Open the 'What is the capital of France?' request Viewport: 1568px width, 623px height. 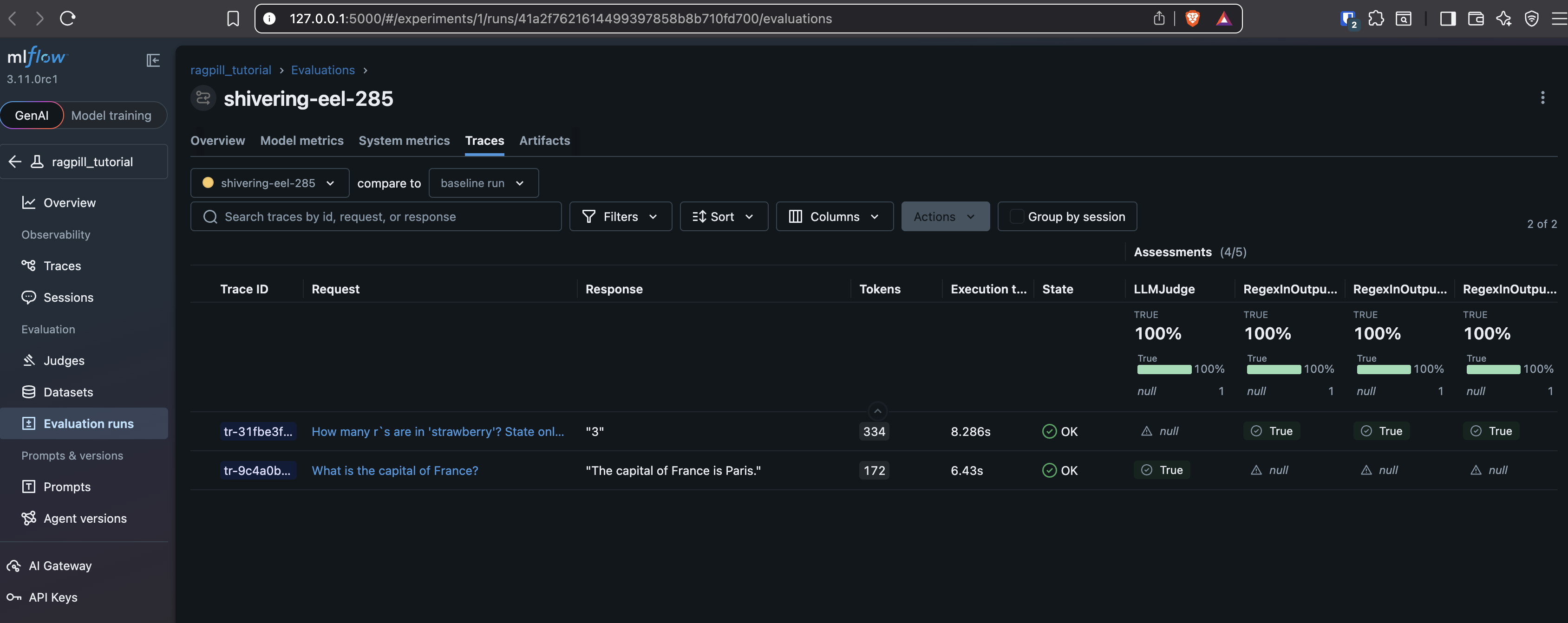[394, 470]
